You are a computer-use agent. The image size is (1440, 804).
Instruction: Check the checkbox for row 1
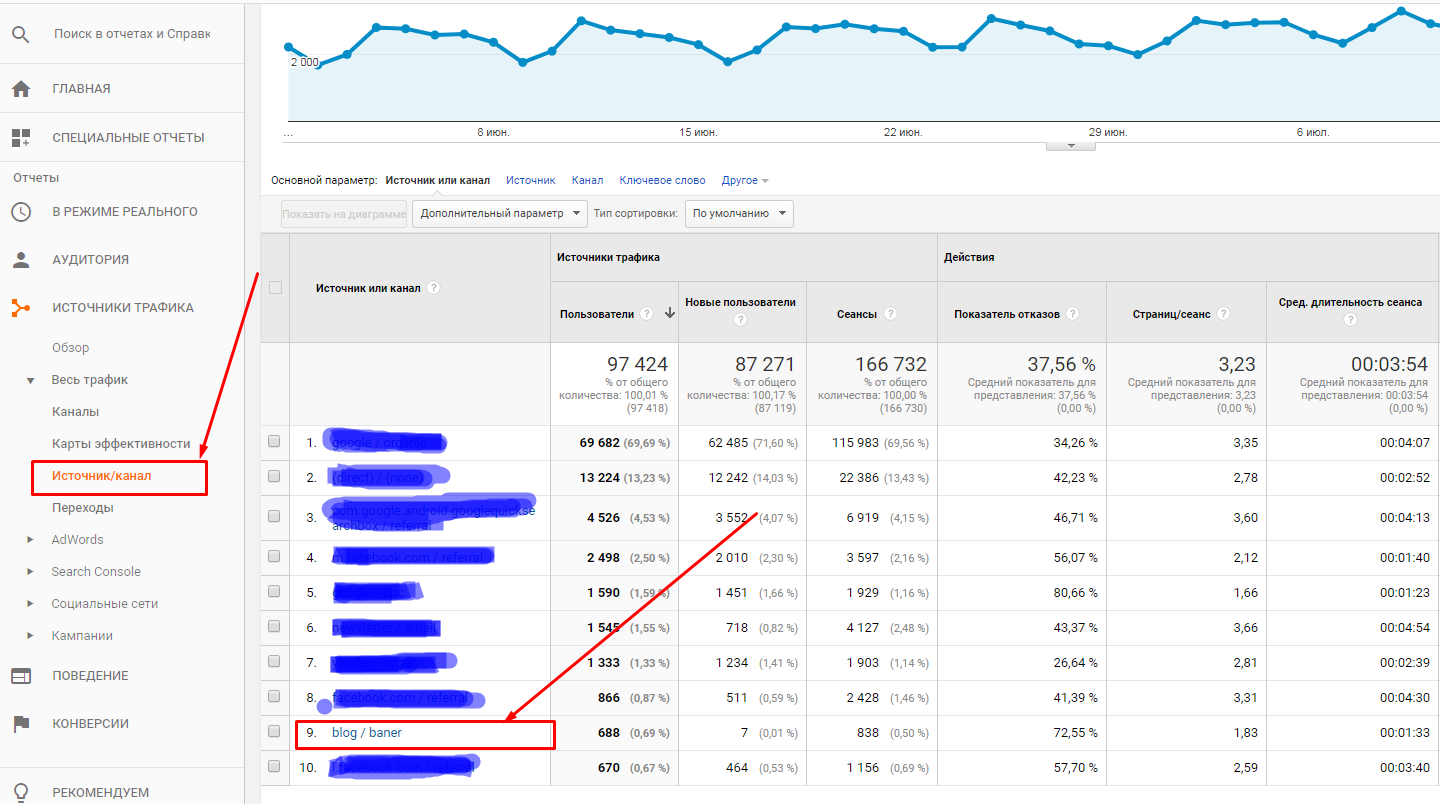click(274, 442)
